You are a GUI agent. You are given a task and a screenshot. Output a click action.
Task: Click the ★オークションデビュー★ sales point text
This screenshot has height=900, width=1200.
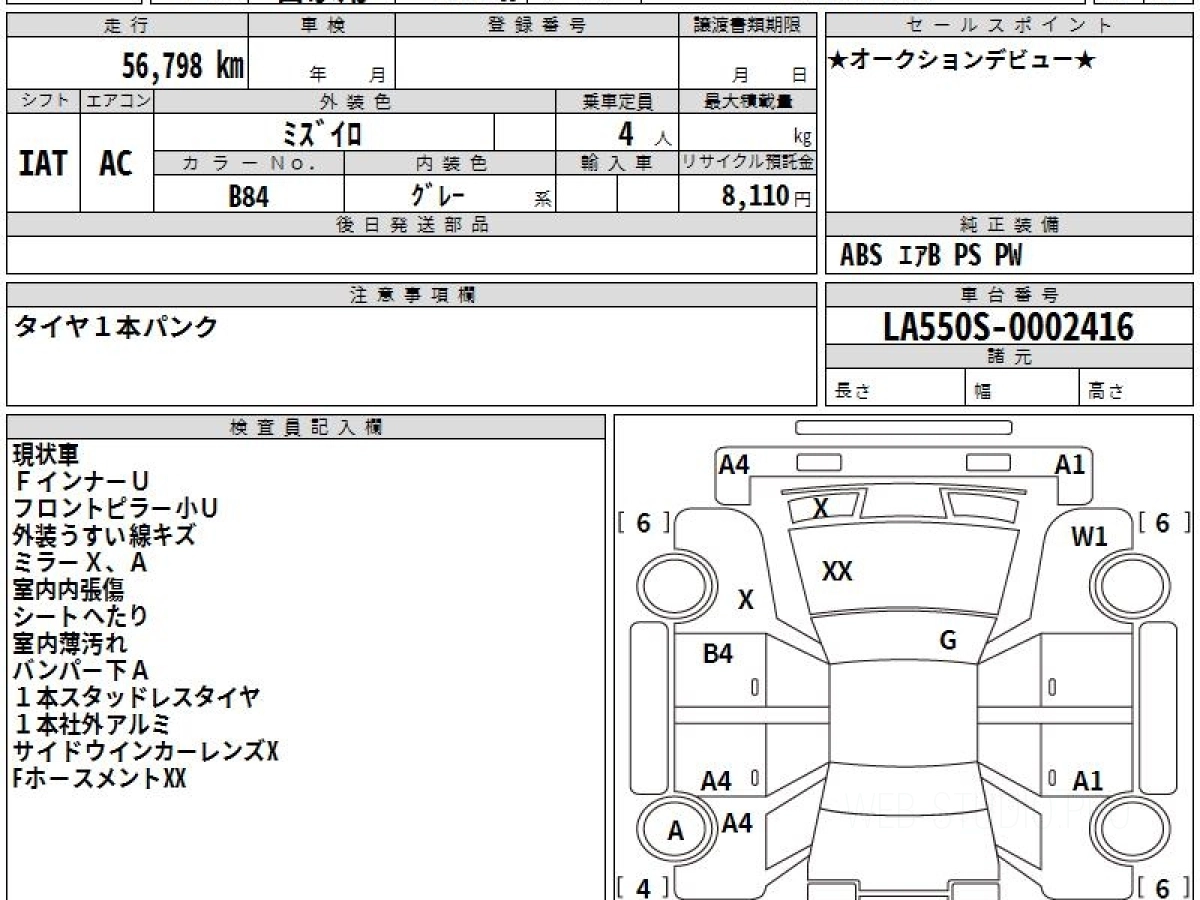click(962, 61)
